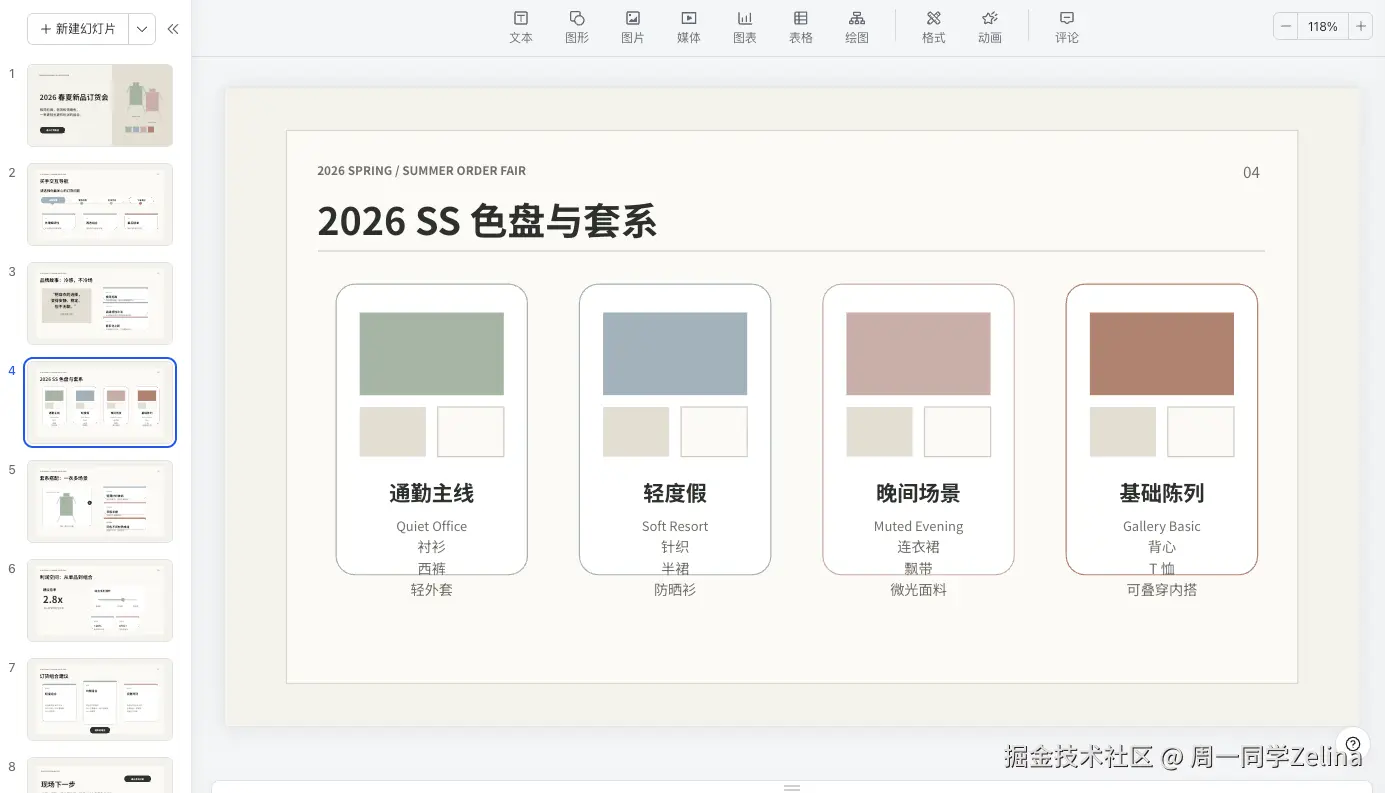The height and width of the screenshot is (793, 1385).
Task: Click the Soft Resort subtitle
Action: pos(675,526)
